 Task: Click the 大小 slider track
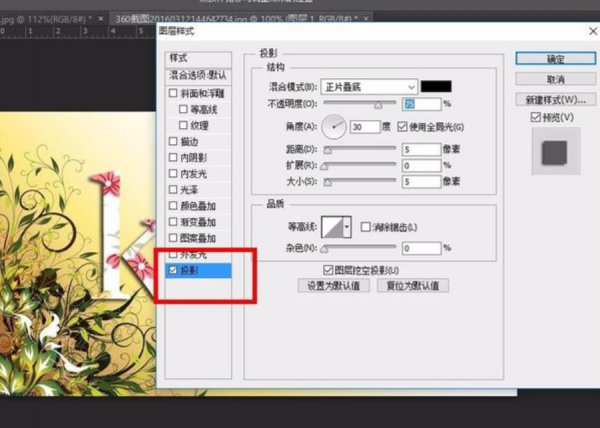(x=360, y=180)
